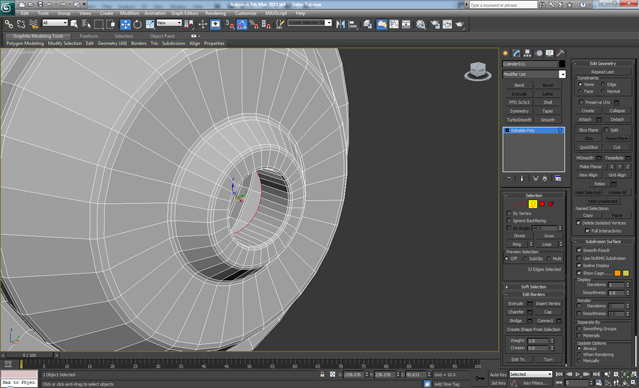
Task: Click the Pin Stack icon
Action: (509, 179)
